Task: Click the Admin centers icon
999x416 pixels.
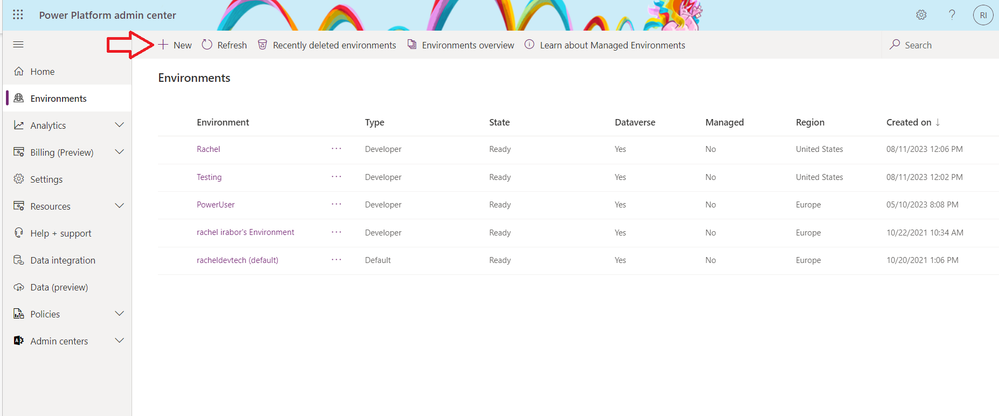Action: (x=19, y=341)
